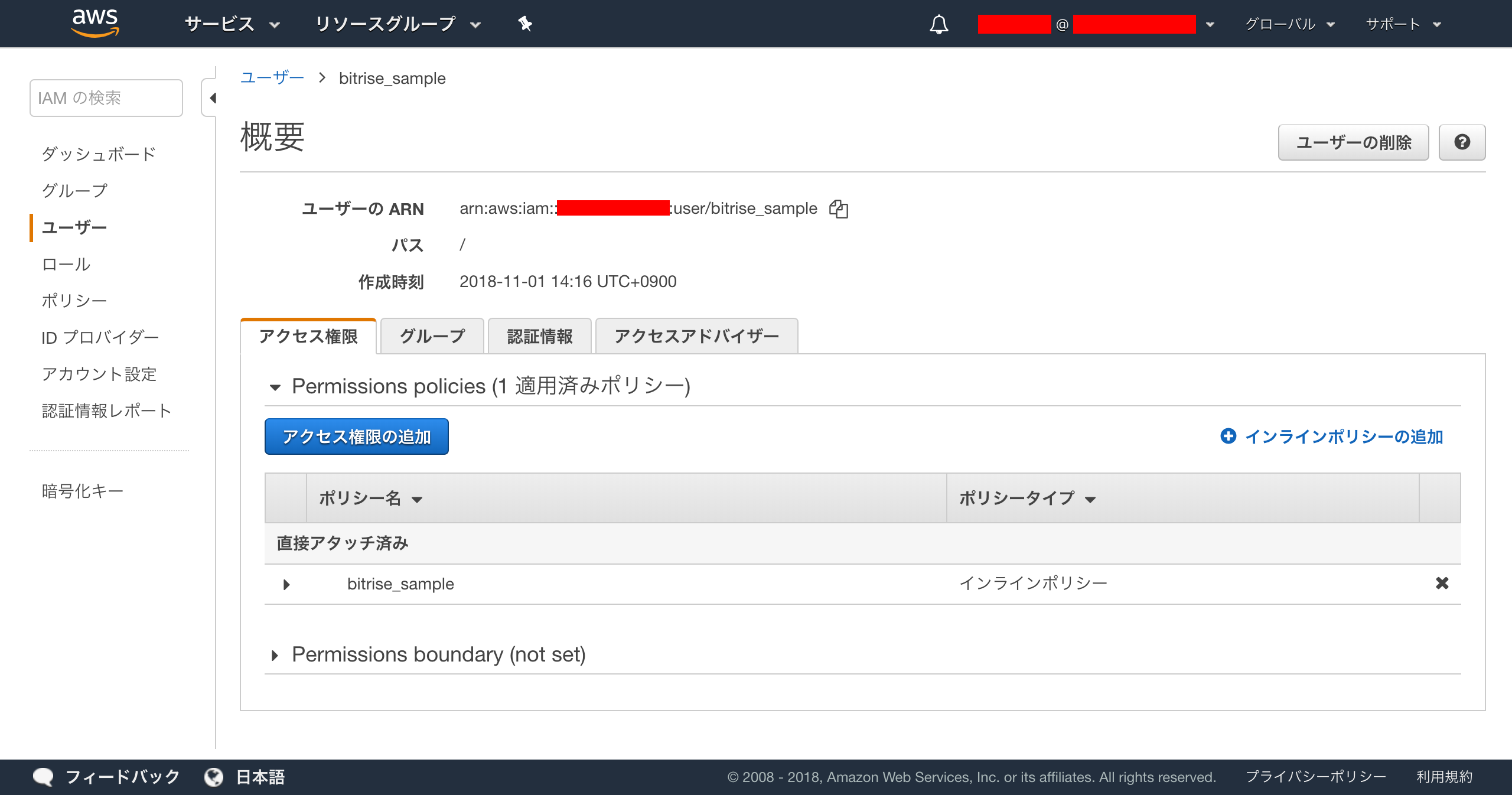Viewport: 1512px width, 795px height.
Task: Switch to the アクセスアドバイザー tab
Action: [697, 336]
